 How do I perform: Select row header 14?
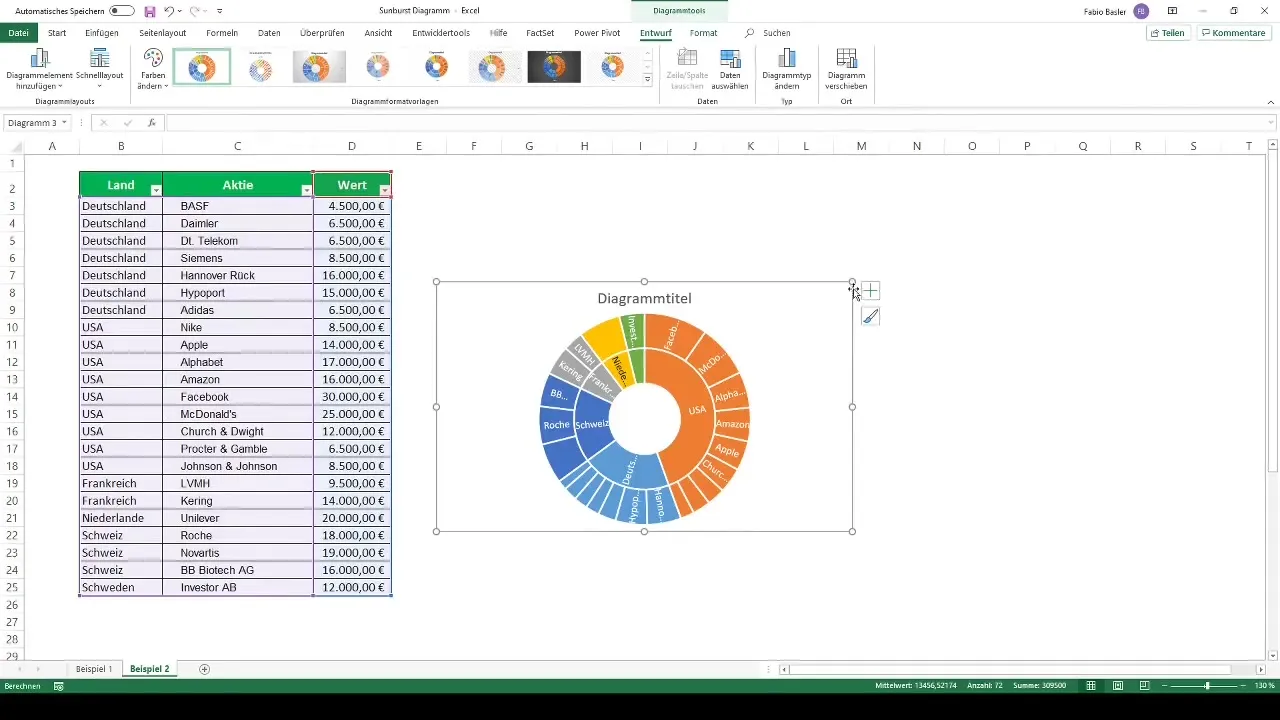click(12, 397)
